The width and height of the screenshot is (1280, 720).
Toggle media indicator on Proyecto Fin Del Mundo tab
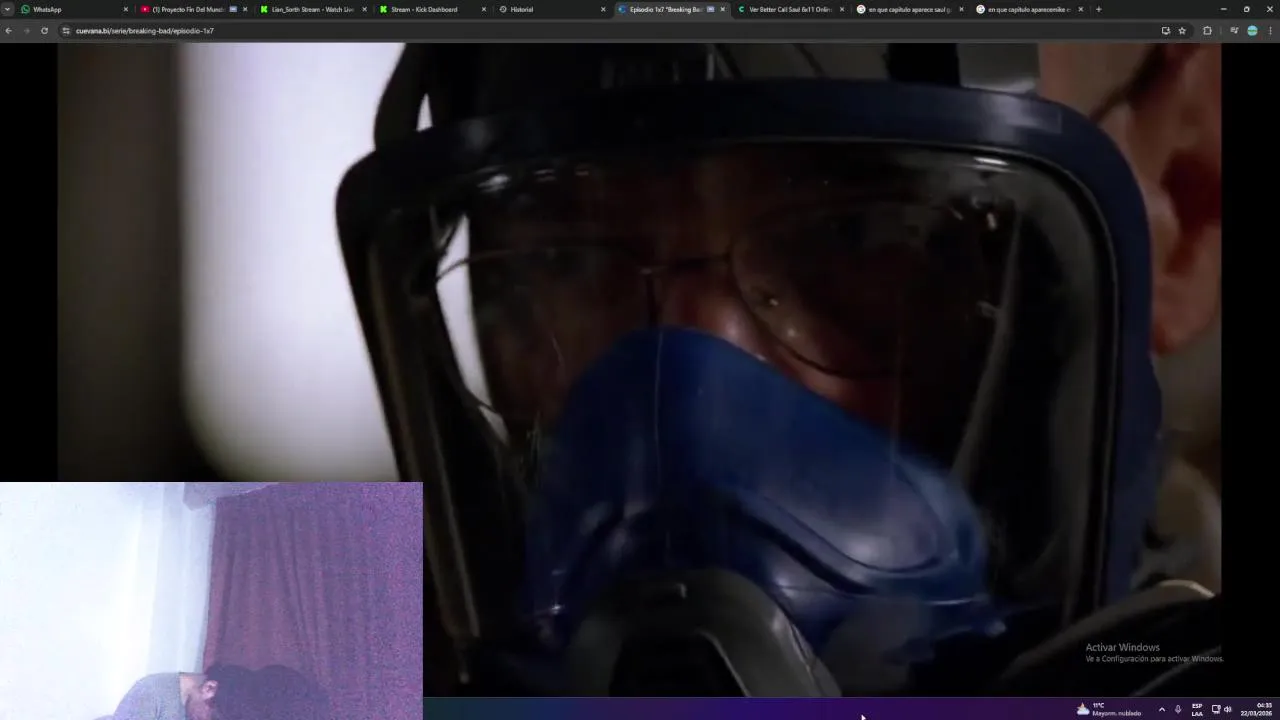pos(233,9)
